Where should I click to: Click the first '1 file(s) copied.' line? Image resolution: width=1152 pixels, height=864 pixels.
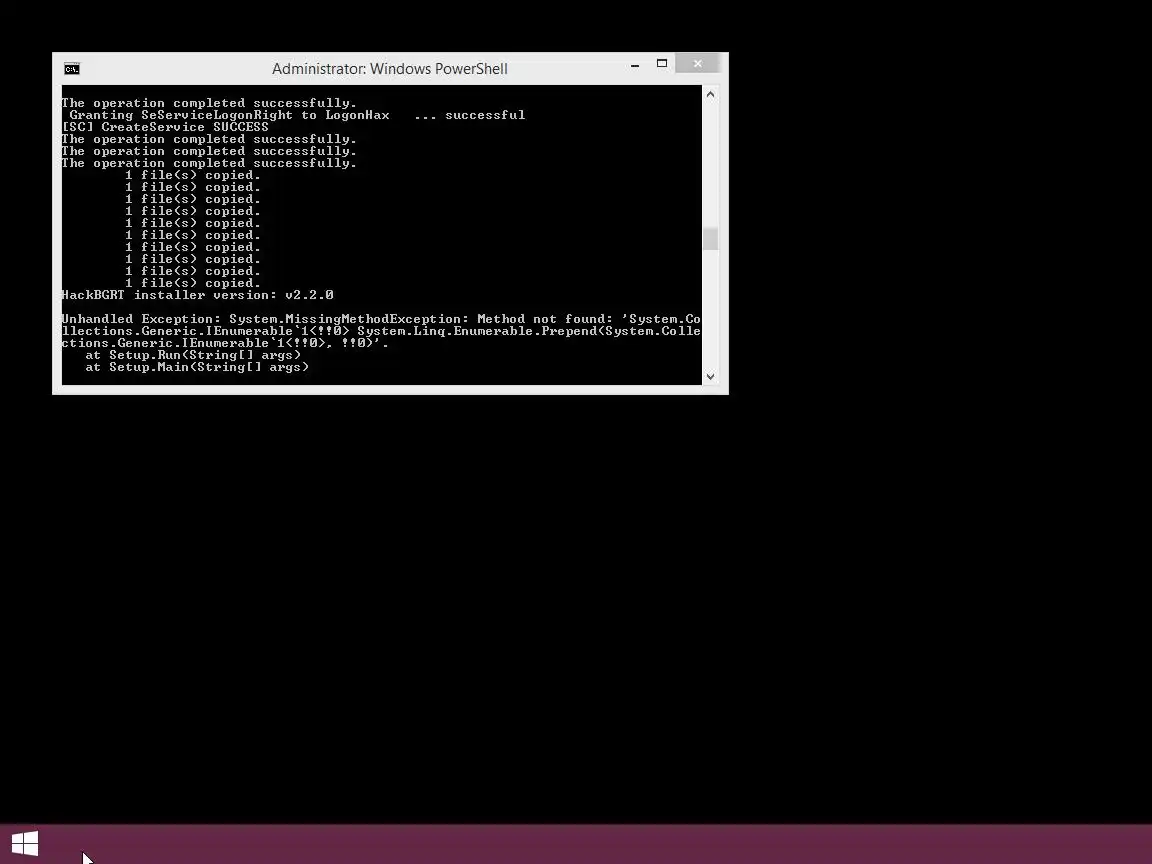pos(192,175)
